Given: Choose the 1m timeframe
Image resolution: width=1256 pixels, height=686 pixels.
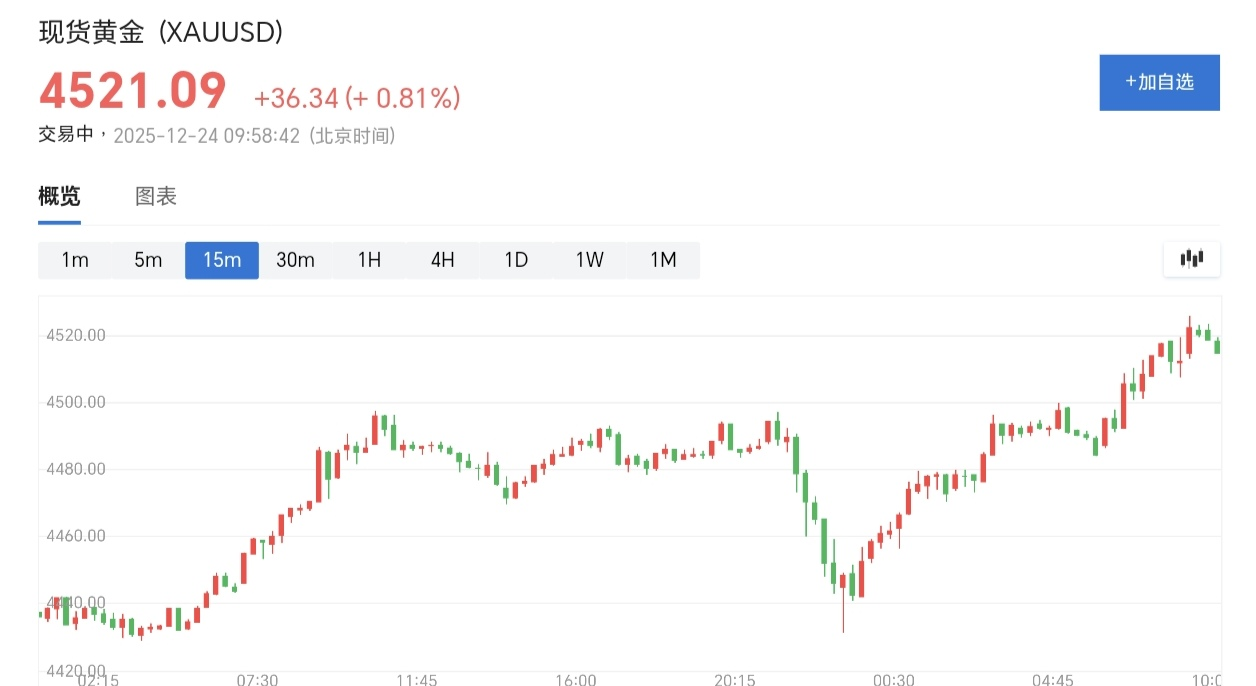Looking at the screenshot, I should point(75,260).
